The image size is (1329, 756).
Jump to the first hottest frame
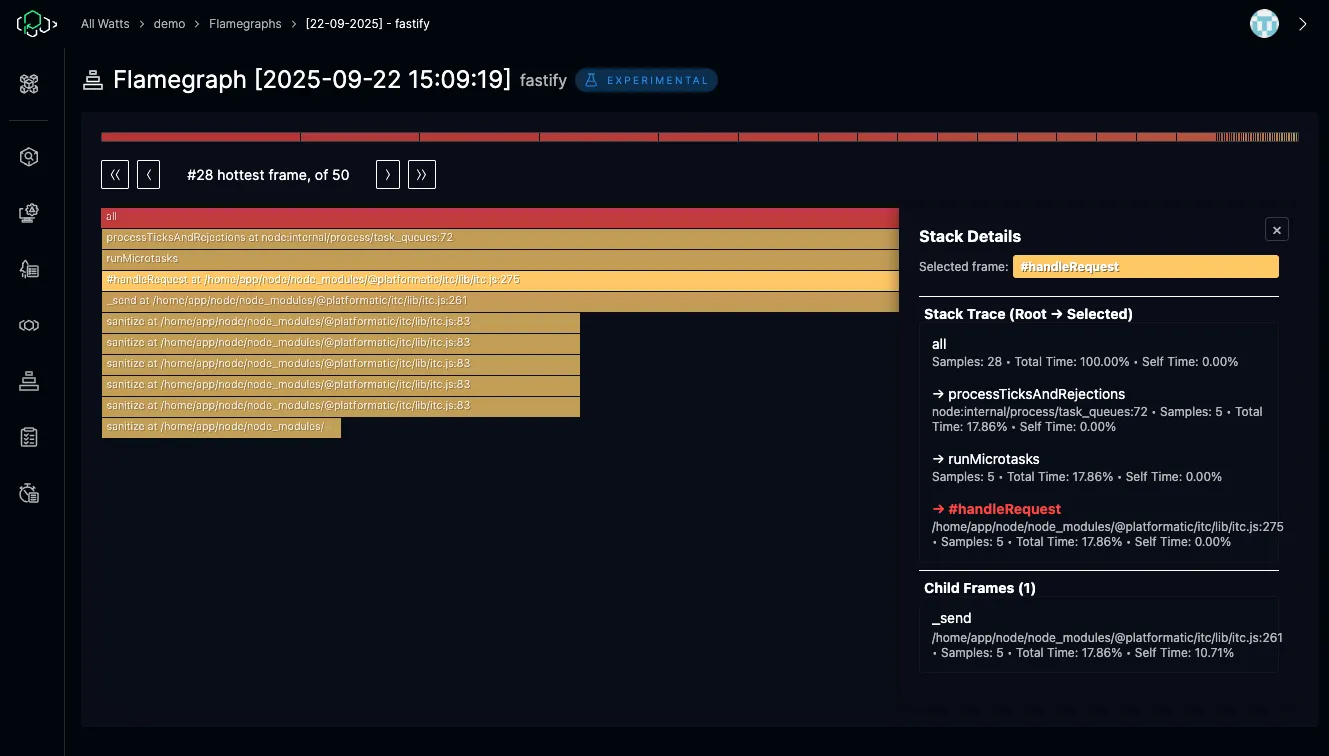tap(115, 175)
